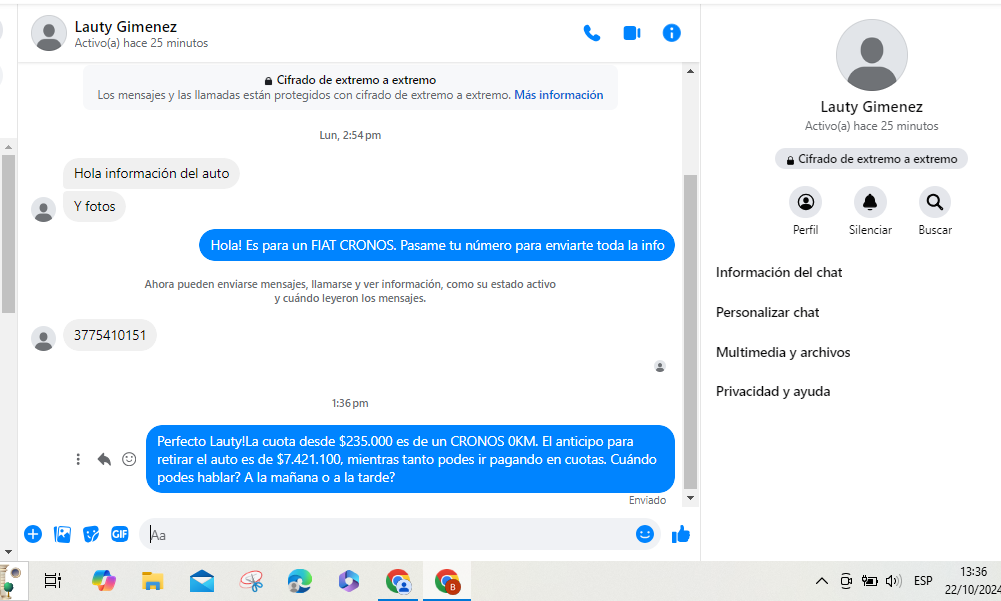Image resolution: width=1001 pixels, height=601 pixels.
Task: Reply to the last sent message
Action: [104, 459]
